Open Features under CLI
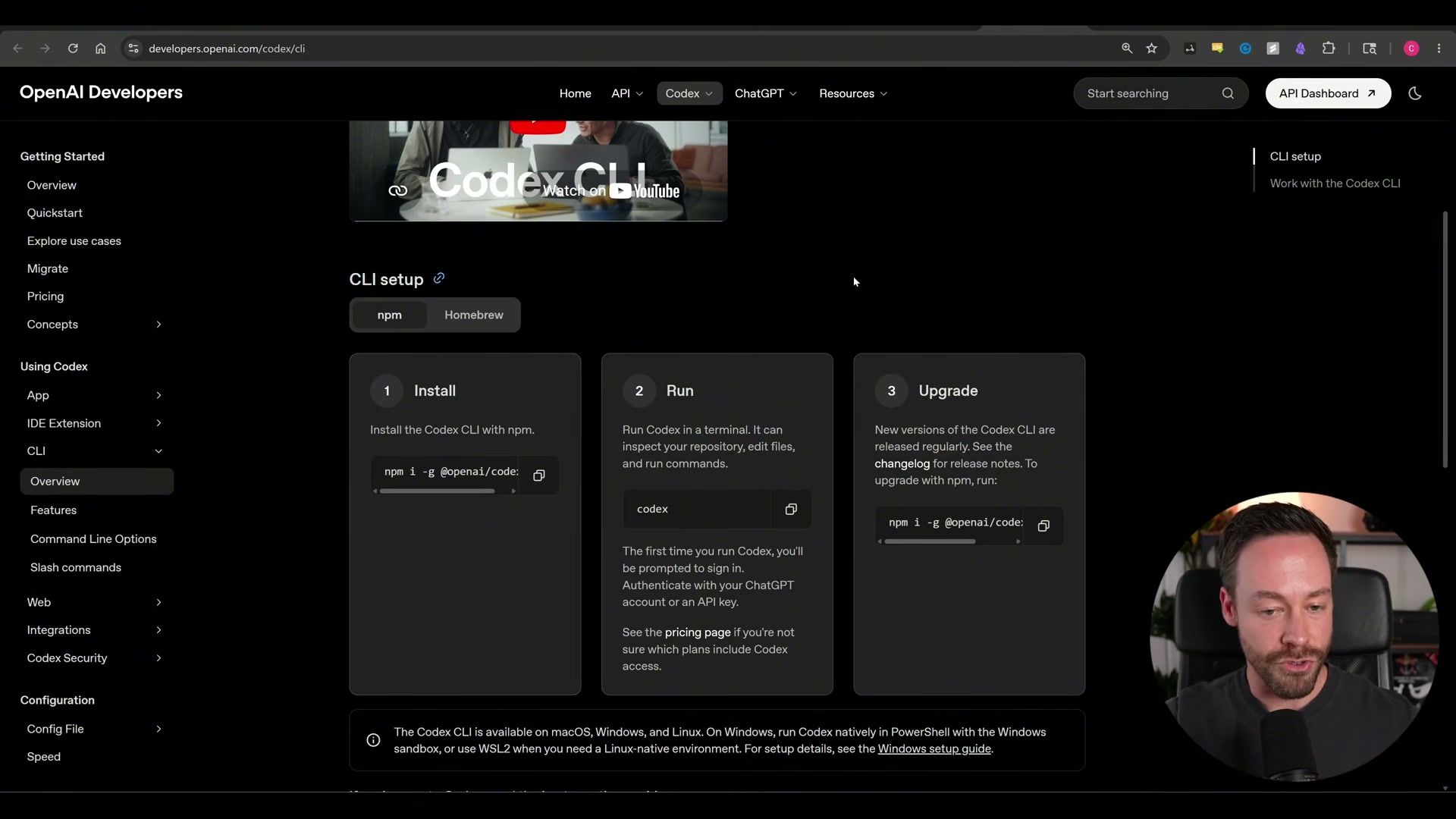Screen dimensions: 1456x819 pyautogui.click(x=53, y=510)
